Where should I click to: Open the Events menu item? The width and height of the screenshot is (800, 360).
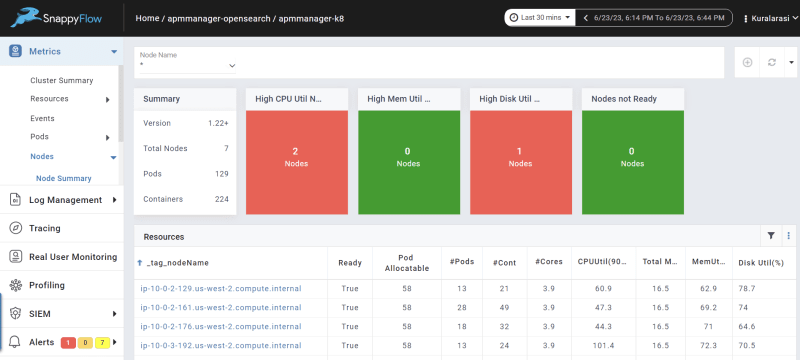42,118
